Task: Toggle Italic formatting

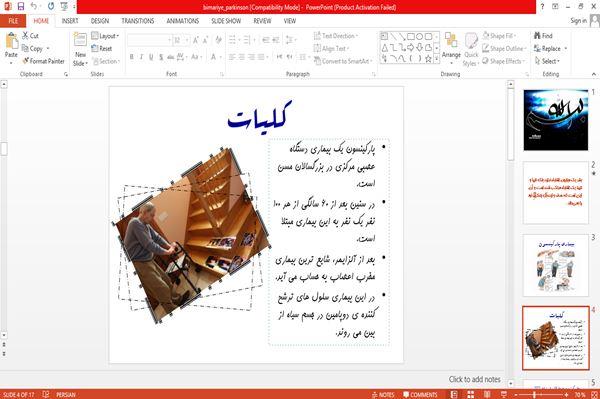Action: [141, 57]
